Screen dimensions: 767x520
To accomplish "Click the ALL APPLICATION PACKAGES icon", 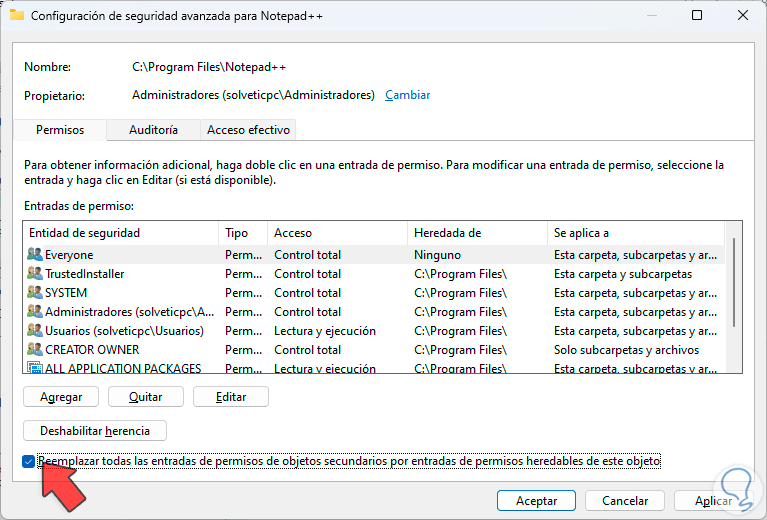I will [35, 368].
